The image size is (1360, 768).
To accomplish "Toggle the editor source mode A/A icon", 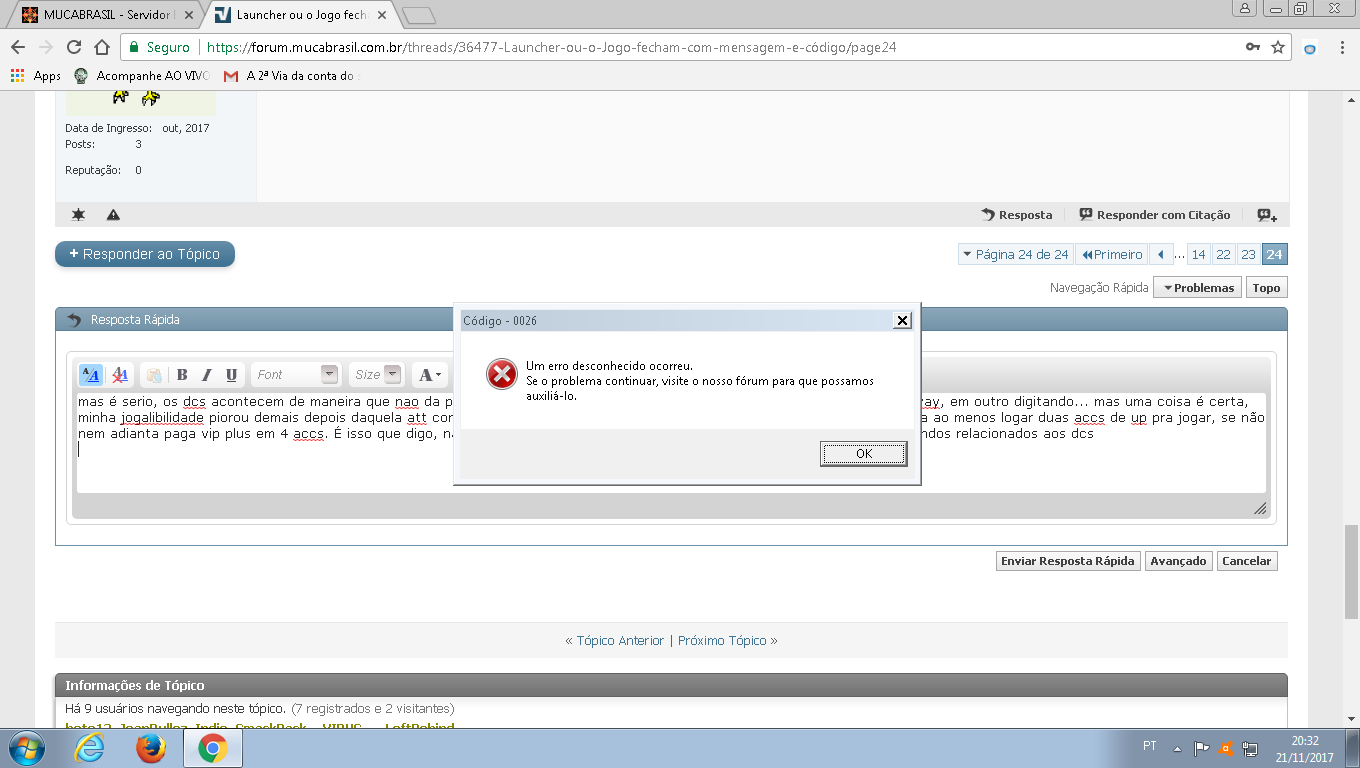I will click(x=90, y=375).
